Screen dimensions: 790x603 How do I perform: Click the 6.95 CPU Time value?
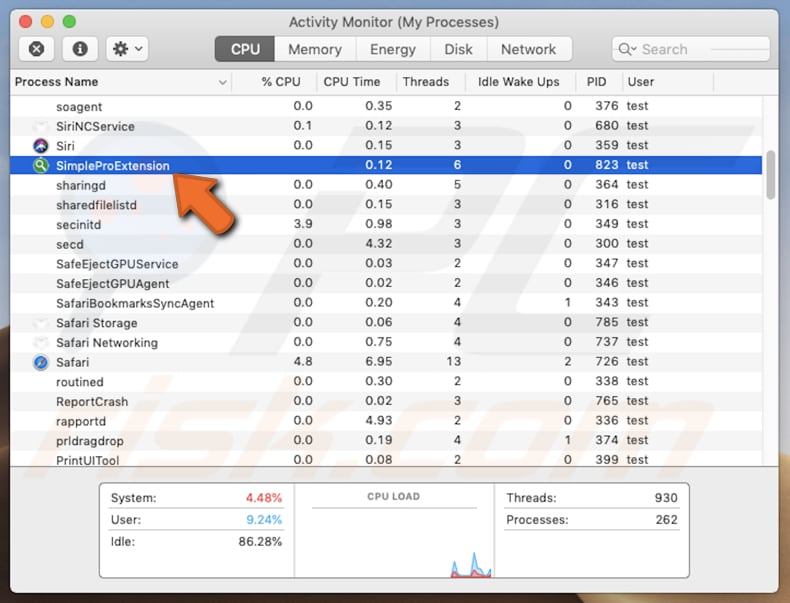pyautogui.click(x=378, y=362)
